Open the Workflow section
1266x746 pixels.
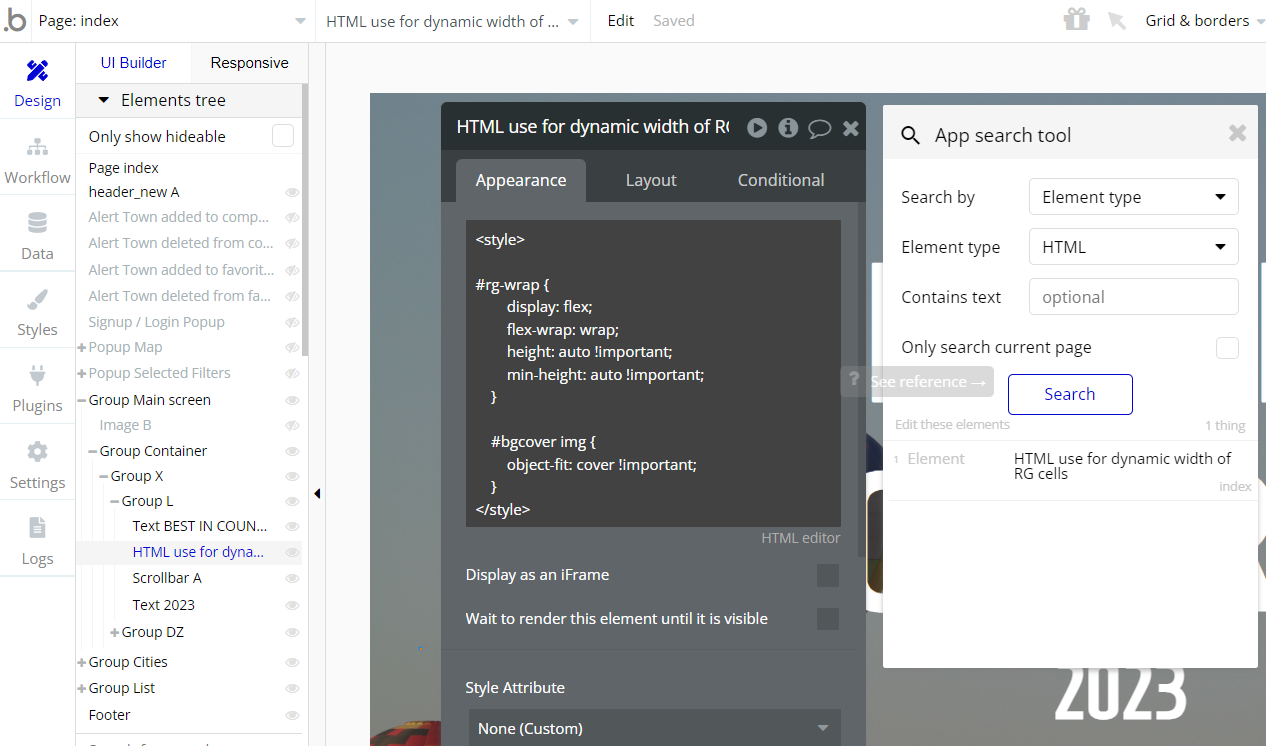(37, 160)
